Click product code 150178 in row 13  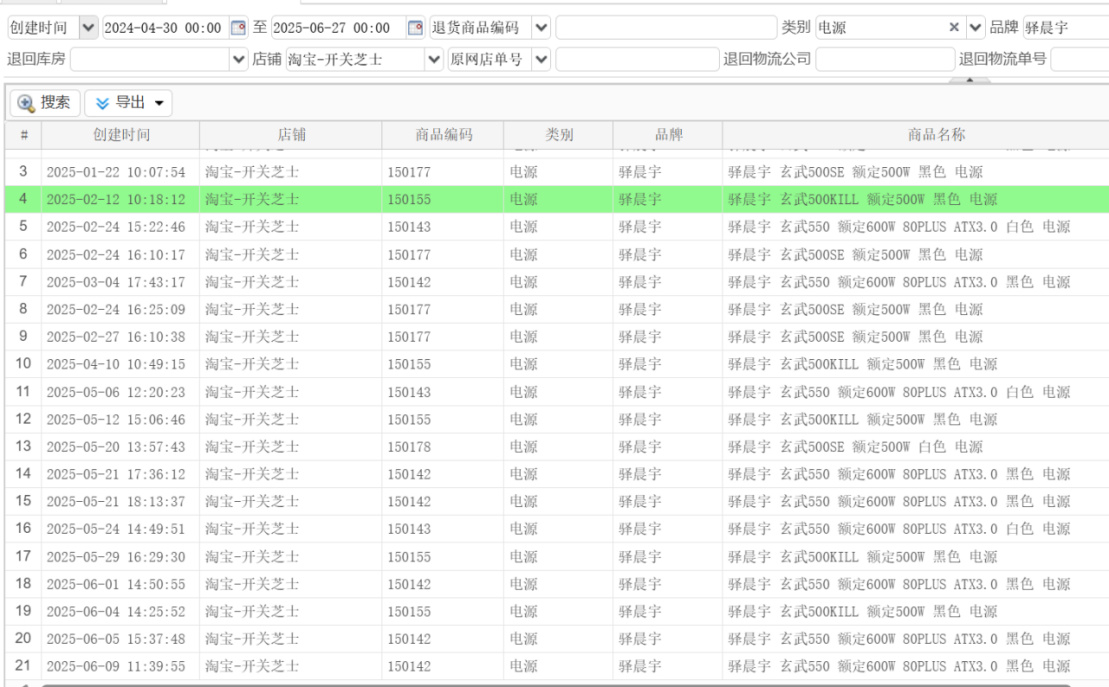tap(409, 447)
